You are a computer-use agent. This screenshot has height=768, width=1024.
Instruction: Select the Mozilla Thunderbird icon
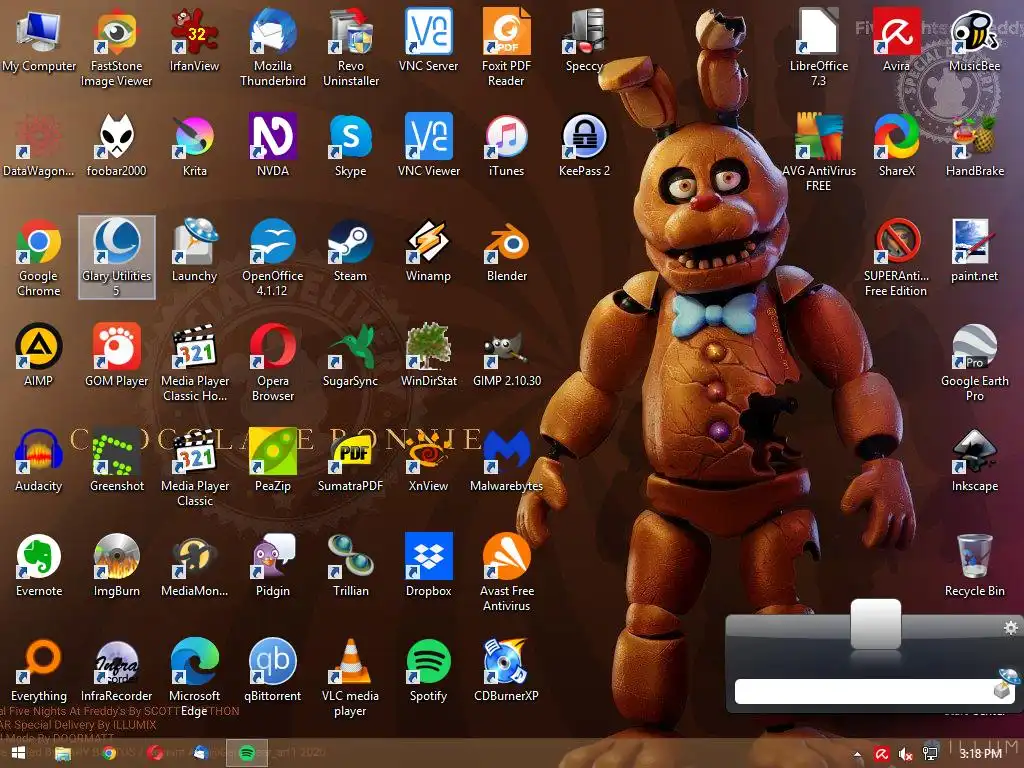[272, 48]
